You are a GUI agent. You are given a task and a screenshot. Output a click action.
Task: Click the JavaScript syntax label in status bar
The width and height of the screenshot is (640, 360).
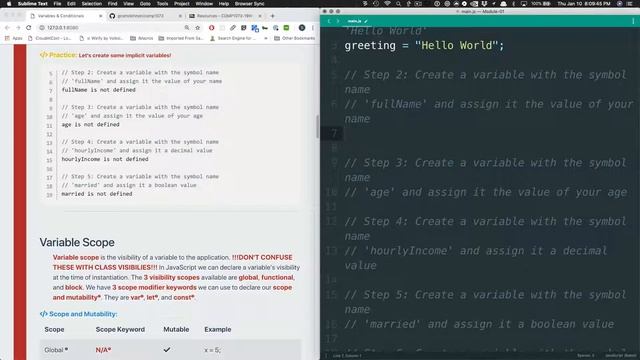[x=620, y=356]
